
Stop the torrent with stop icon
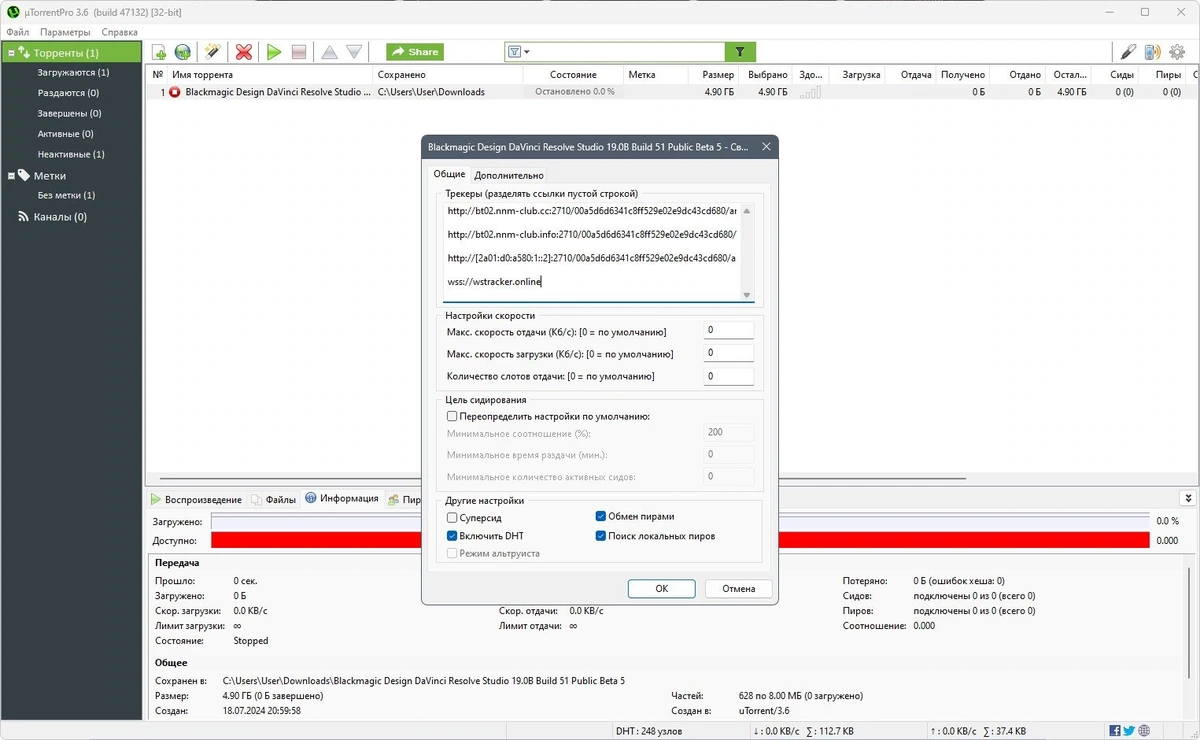[x=298, y=52]
